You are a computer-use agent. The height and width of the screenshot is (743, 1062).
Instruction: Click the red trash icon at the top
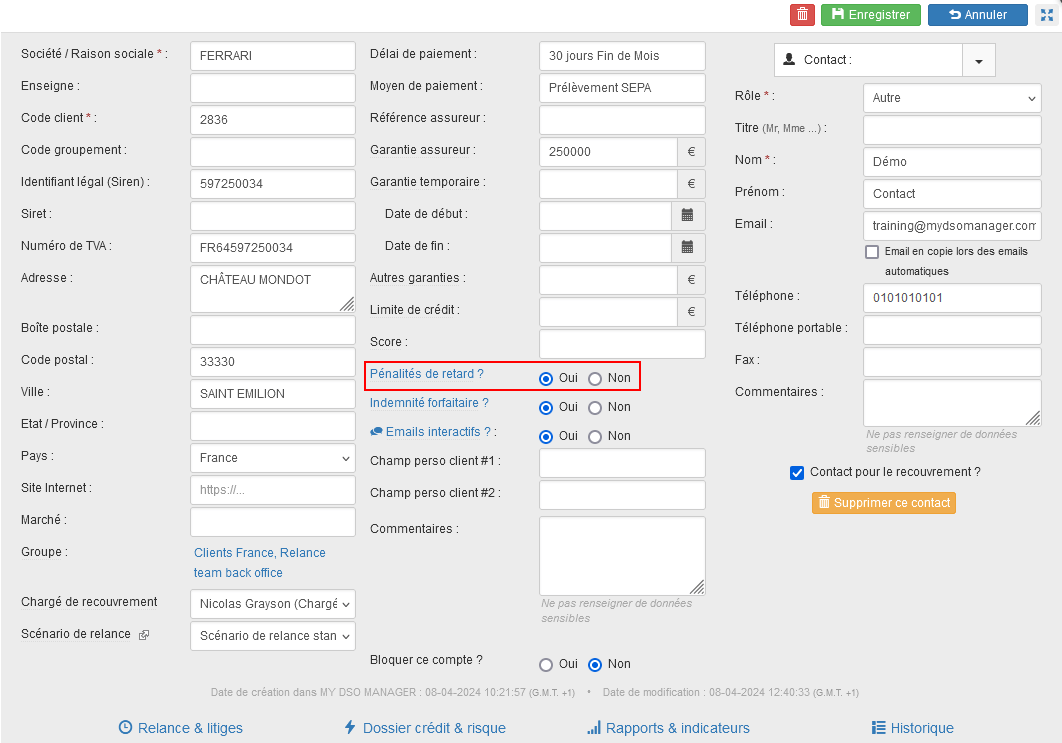click(801, 14)
